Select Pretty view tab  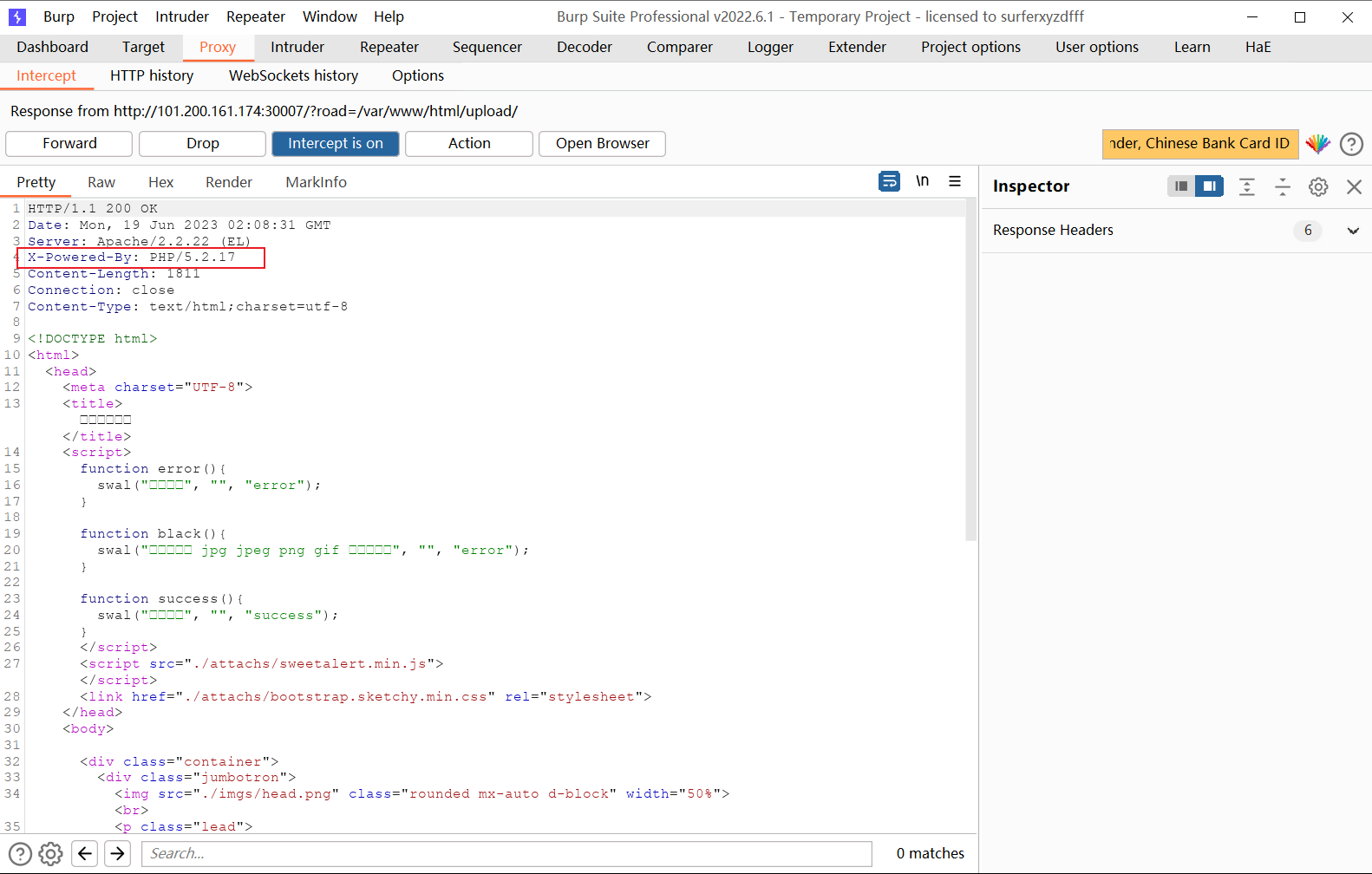[36, 182]
